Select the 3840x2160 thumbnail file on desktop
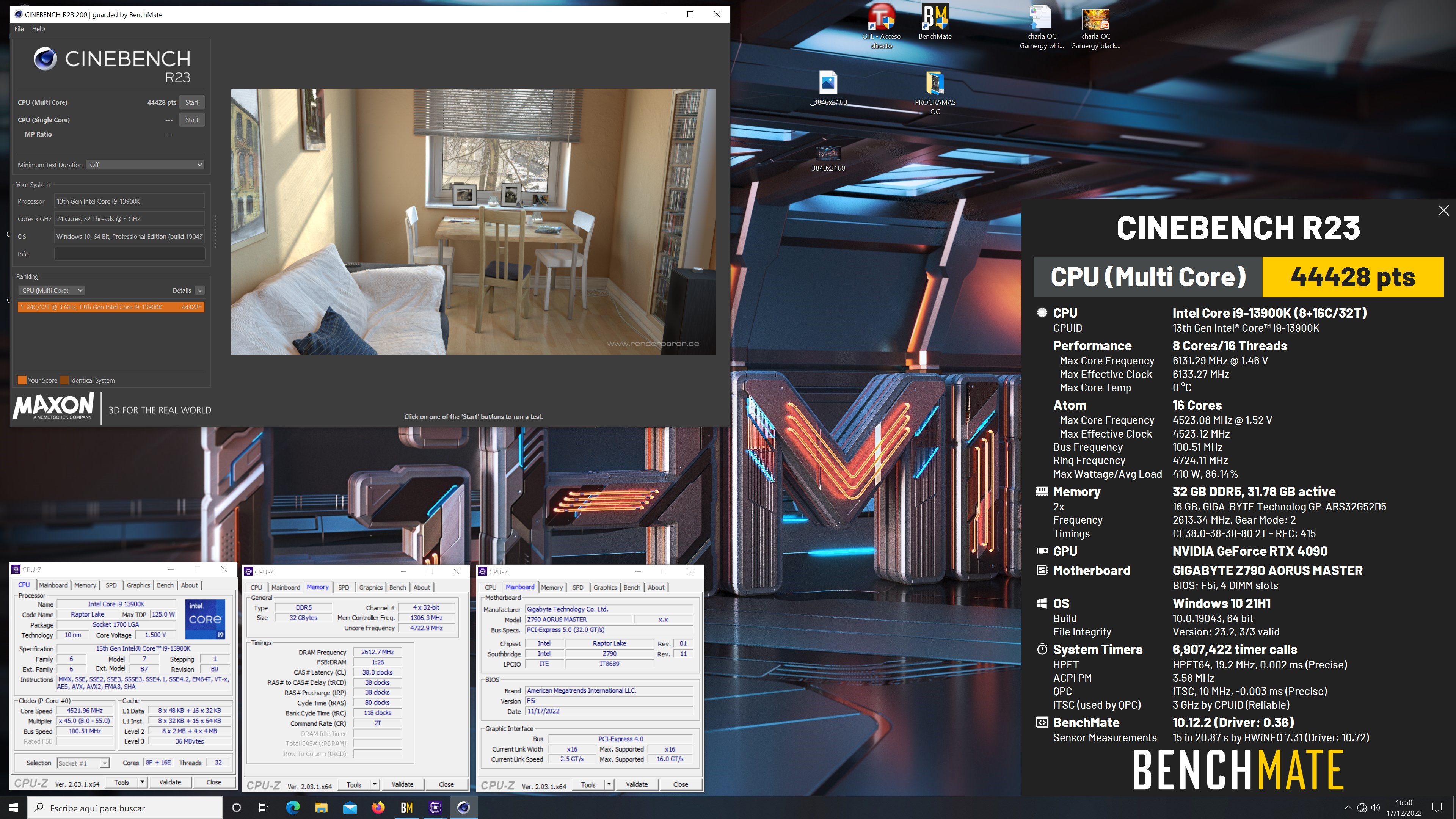 tap(828, 158)
